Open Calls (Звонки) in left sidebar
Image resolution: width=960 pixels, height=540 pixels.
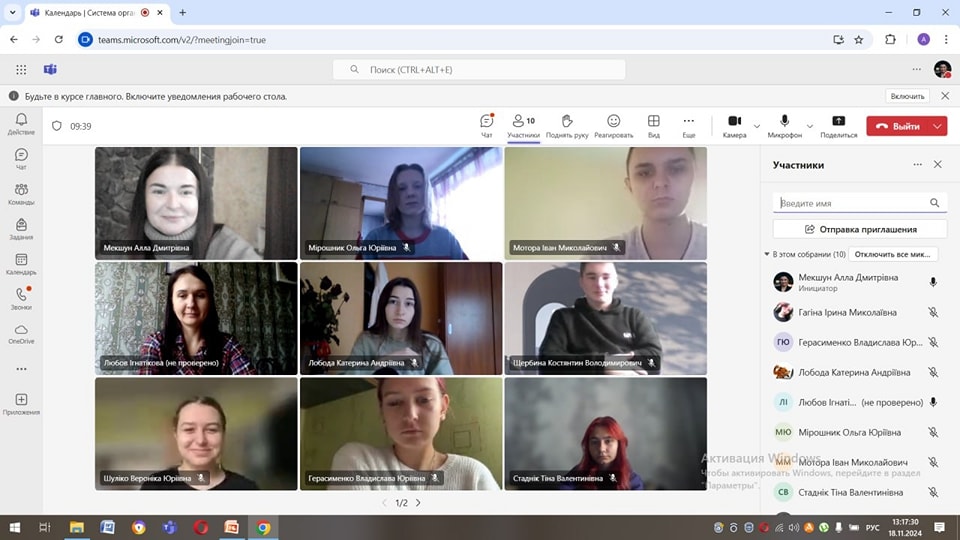(x=21, y=298)
